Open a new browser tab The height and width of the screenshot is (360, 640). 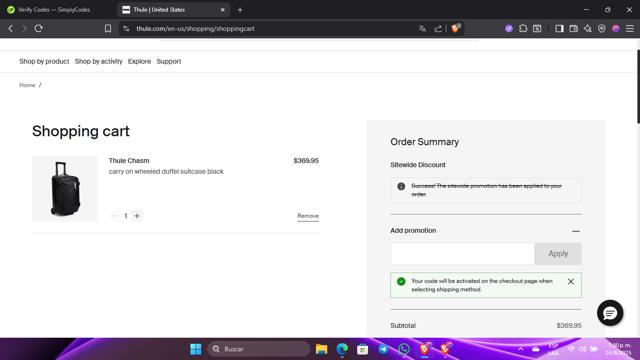point(240,9)
